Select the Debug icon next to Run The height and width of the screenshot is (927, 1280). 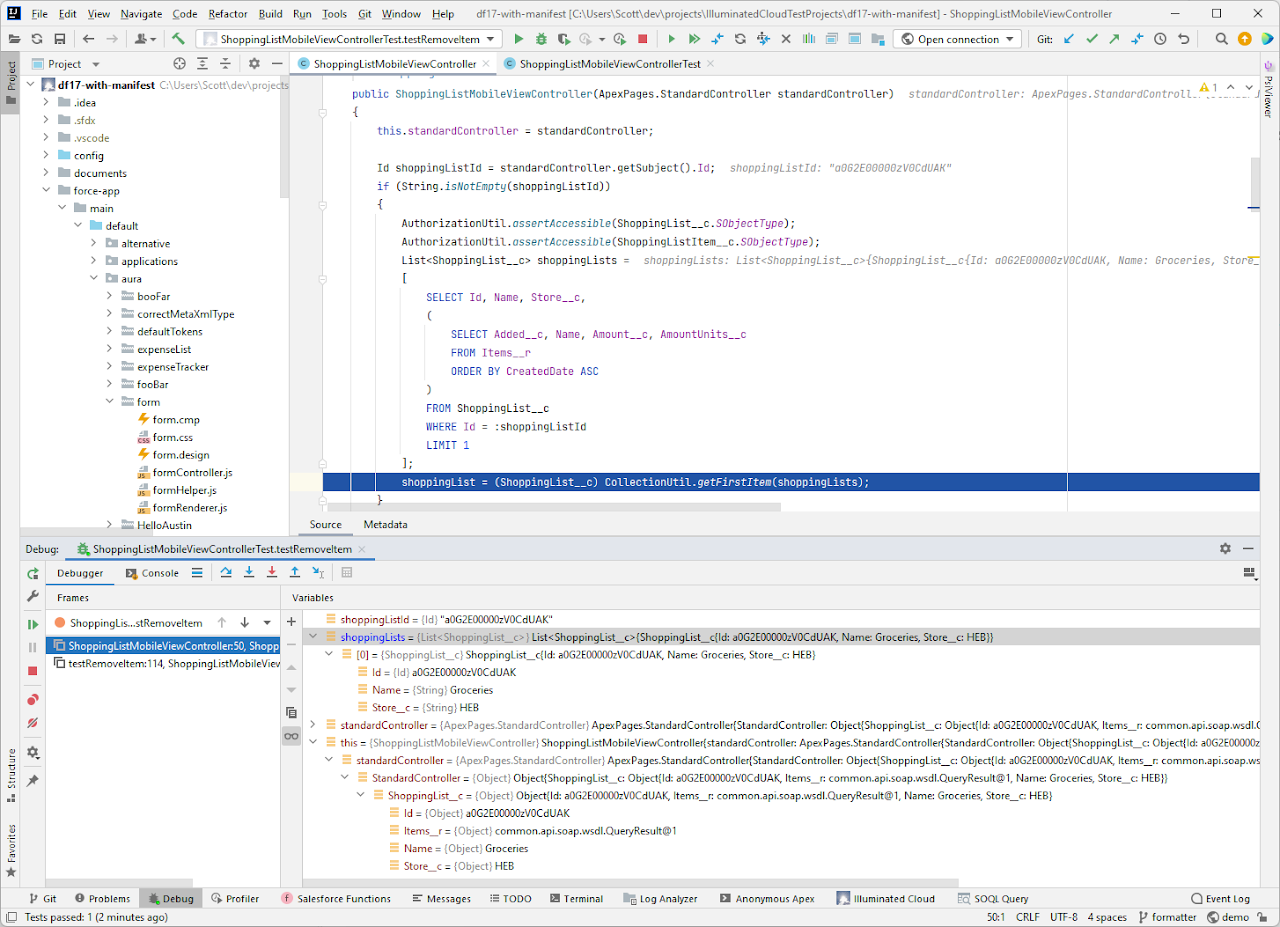(x=541, y=39)
